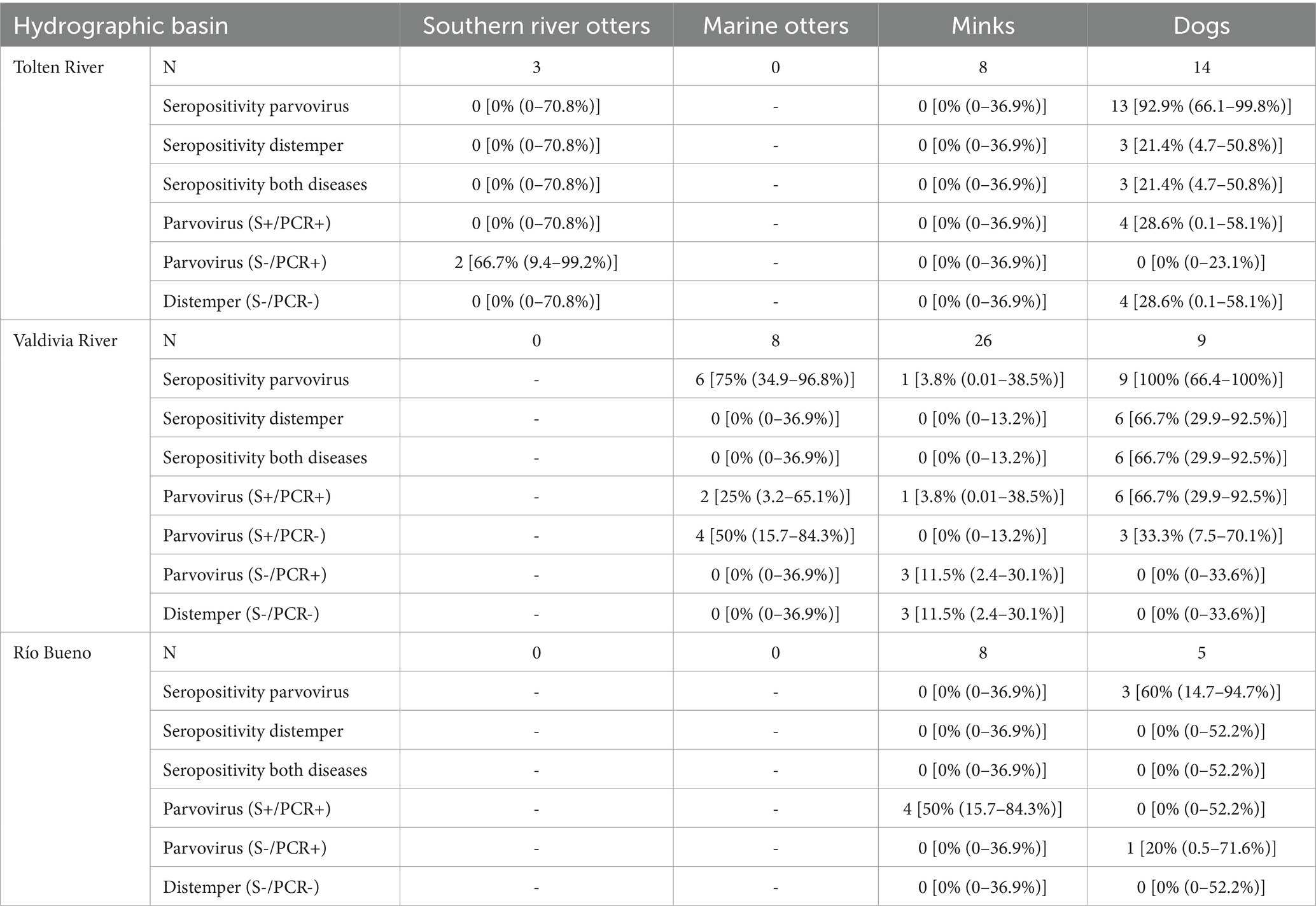
Task: Select Río Bueno Dogs sample size 5
Action: pyautogui.click(x=1201, y=653)
